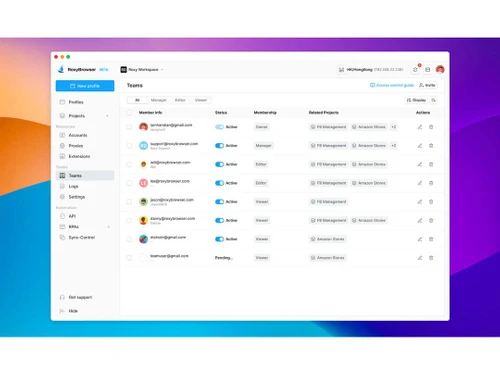This screenshot has height=375, width=500.
Task: Switch to the Viewer filter tab
Action: pos(201,100)
